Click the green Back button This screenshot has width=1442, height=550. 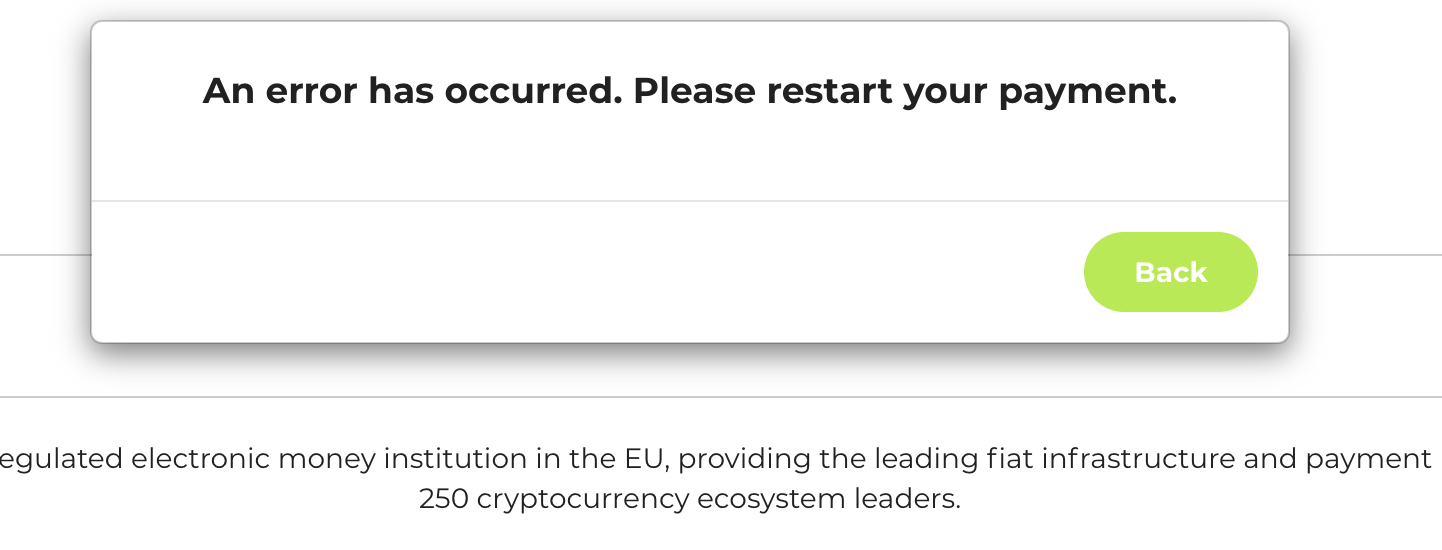tap(1170, 272)
